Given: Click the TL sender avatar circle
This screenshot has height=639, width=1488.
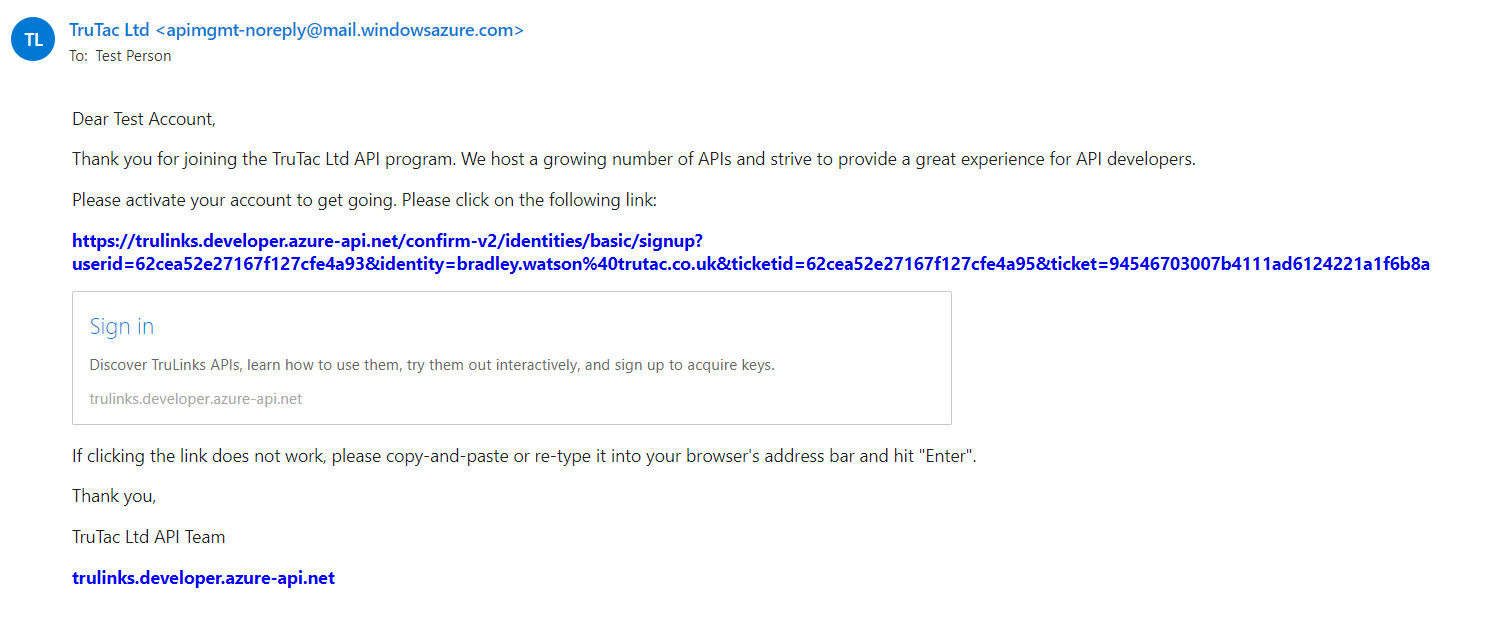Looking at the screenshot, I should (x=33, y=39).
